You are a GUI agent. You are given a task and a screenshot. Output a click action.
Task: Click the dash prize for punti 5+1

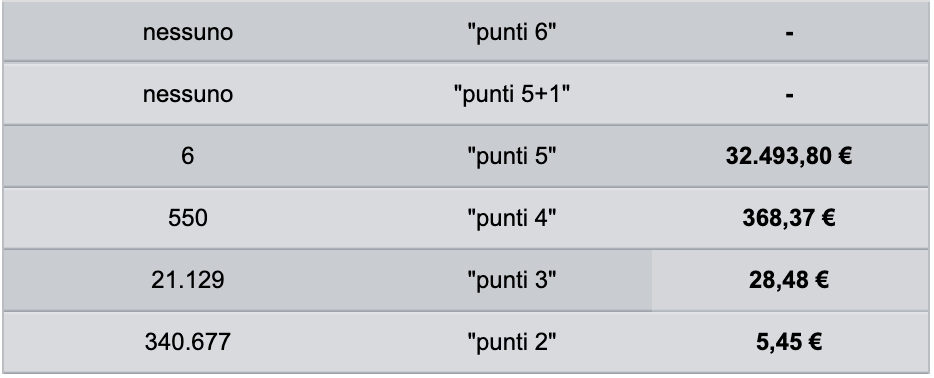(x=789, y=96)
